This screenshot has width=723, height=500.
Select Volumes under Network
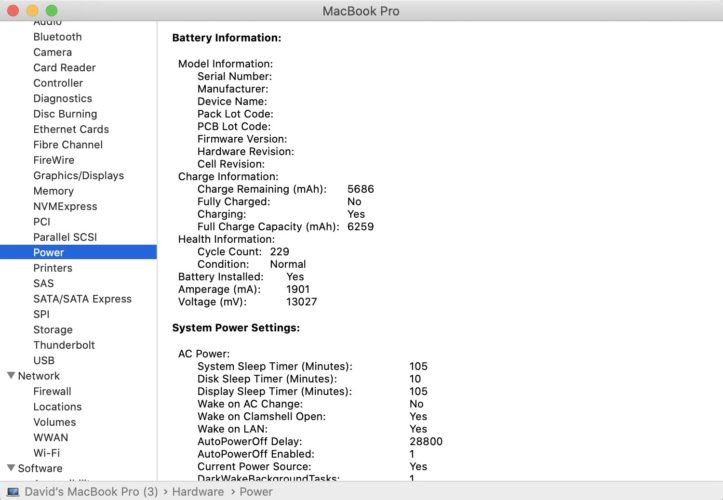click(x=54, y=422)
